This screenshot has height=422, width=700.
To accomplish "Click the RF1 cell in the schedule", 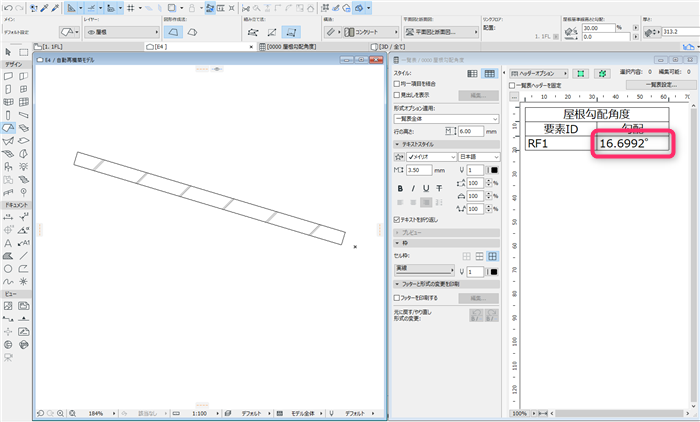I will click(x=561, y=143).
